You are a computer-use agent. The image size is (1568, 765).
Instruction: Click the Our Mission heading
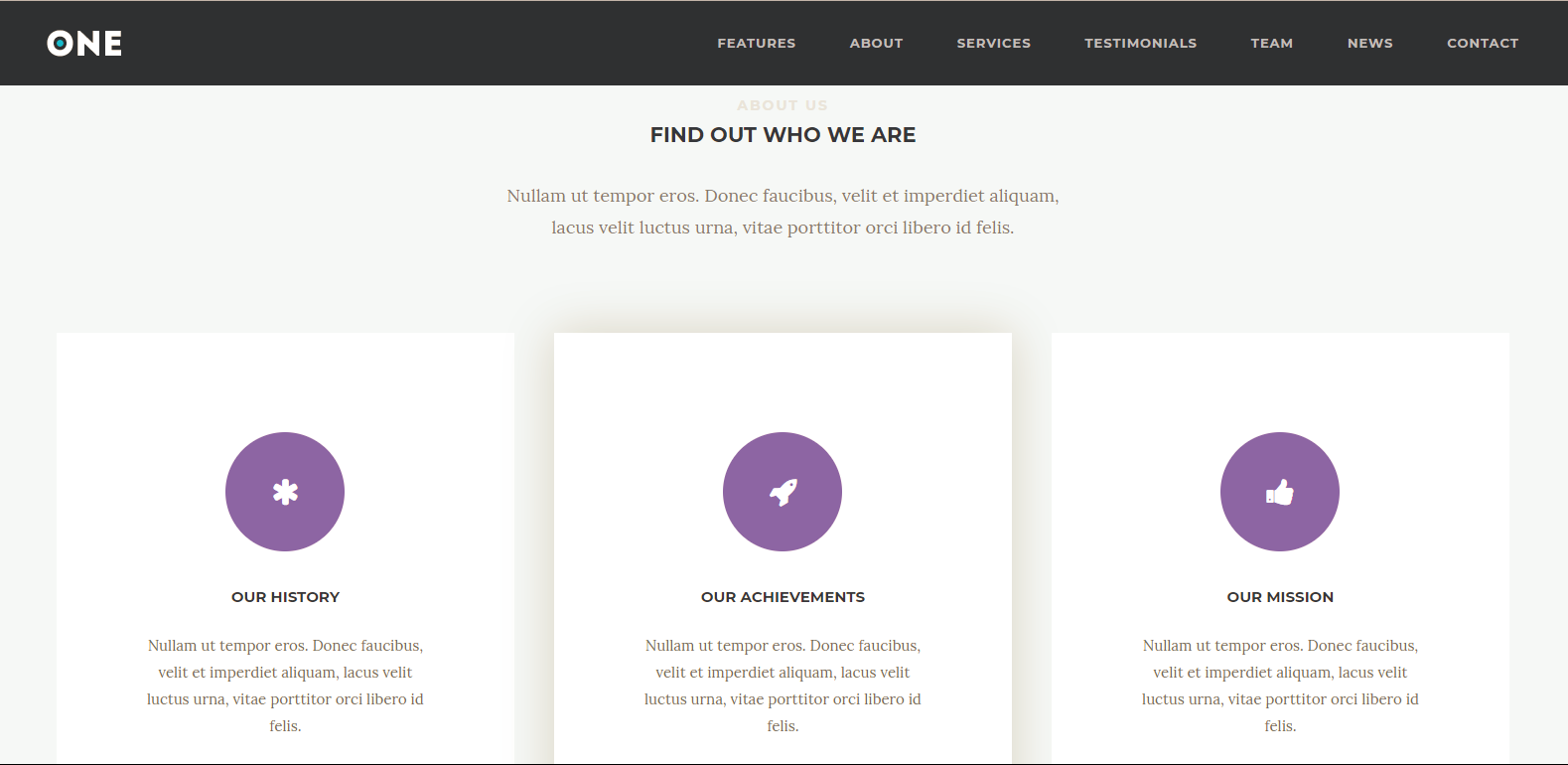click(x=1280, y=597)
